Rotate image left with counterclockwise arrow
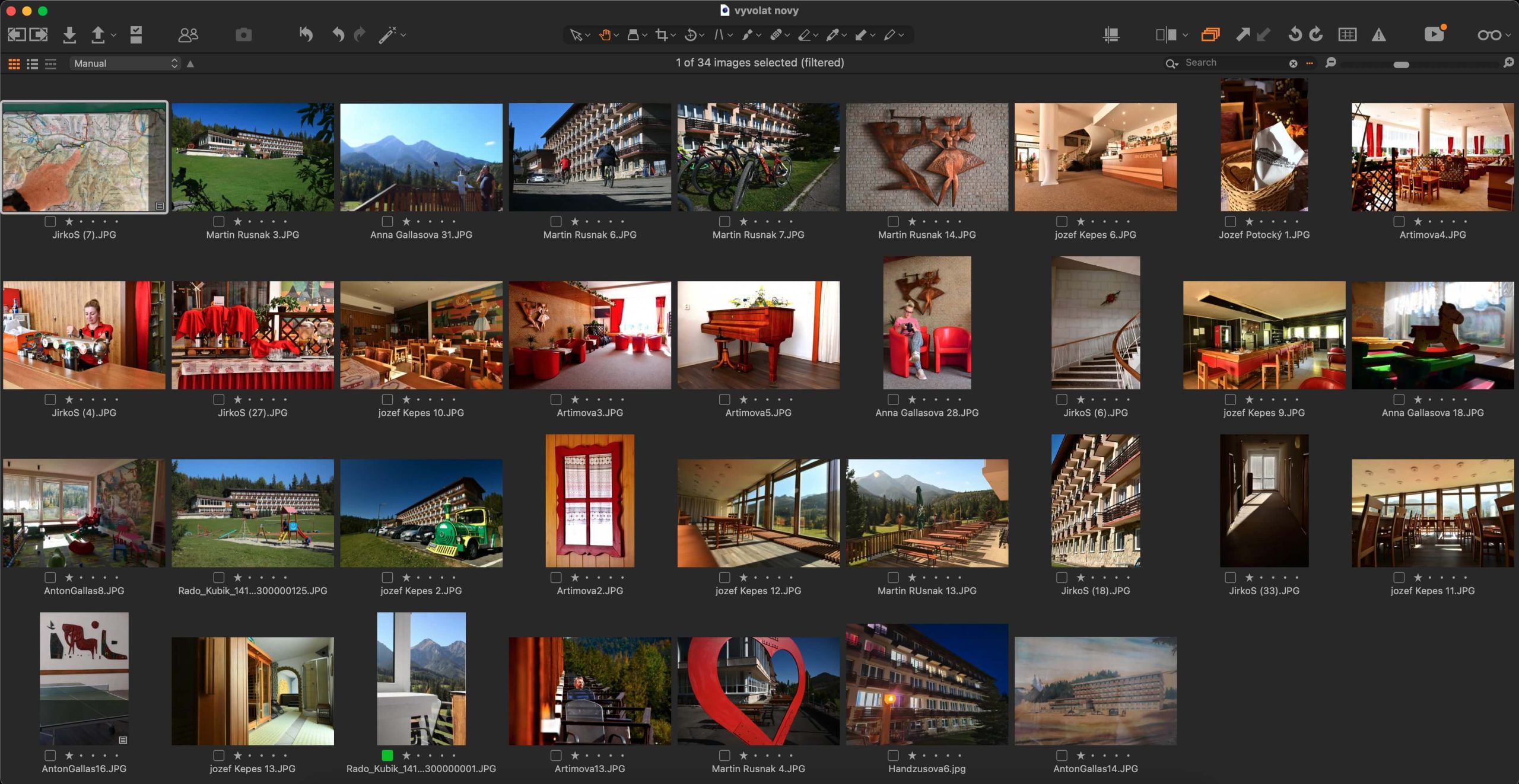Image resolution: width=1519 pixels, height=784 pixels. pos(1295,35)
